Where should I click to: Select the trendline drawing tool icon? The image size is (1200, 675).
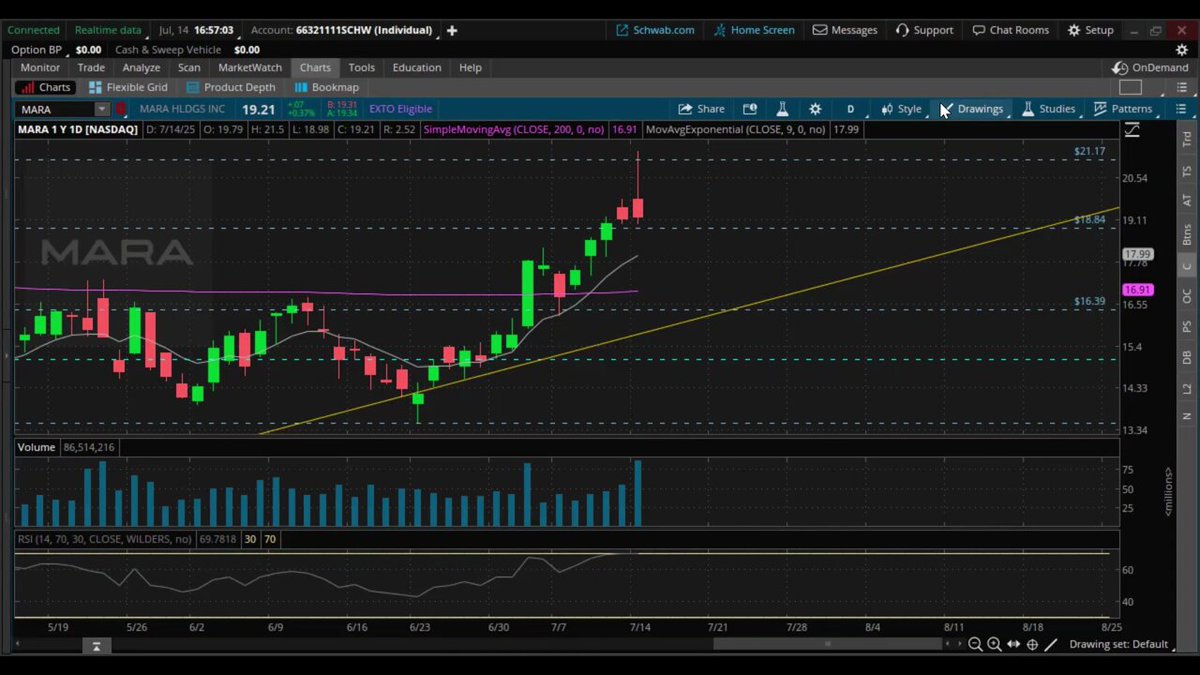coord(1051,645)
